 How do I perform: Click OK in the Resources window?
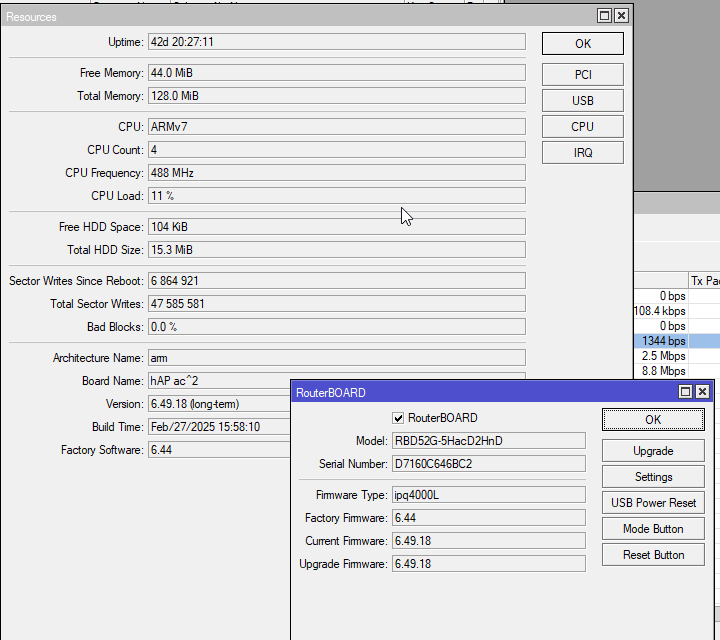[583, 44]
